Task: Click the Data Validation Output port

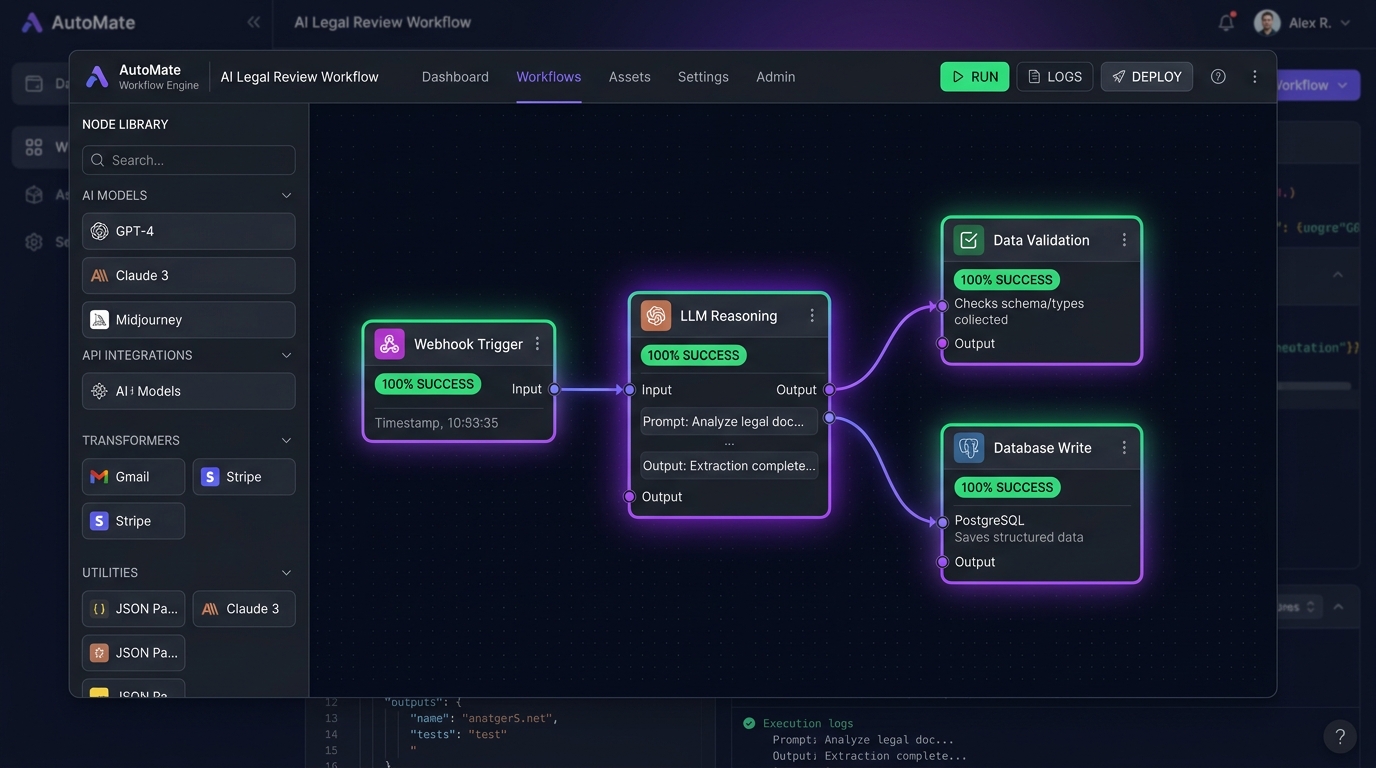Action: (x=942, y=343)
